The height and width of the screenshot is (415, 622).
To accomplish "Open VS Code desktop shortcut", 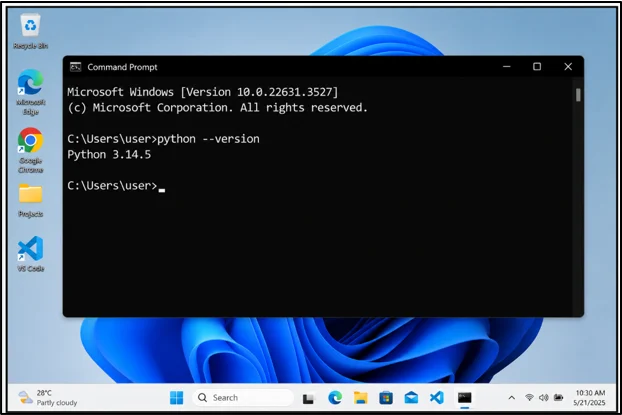I will pos(31,254).
